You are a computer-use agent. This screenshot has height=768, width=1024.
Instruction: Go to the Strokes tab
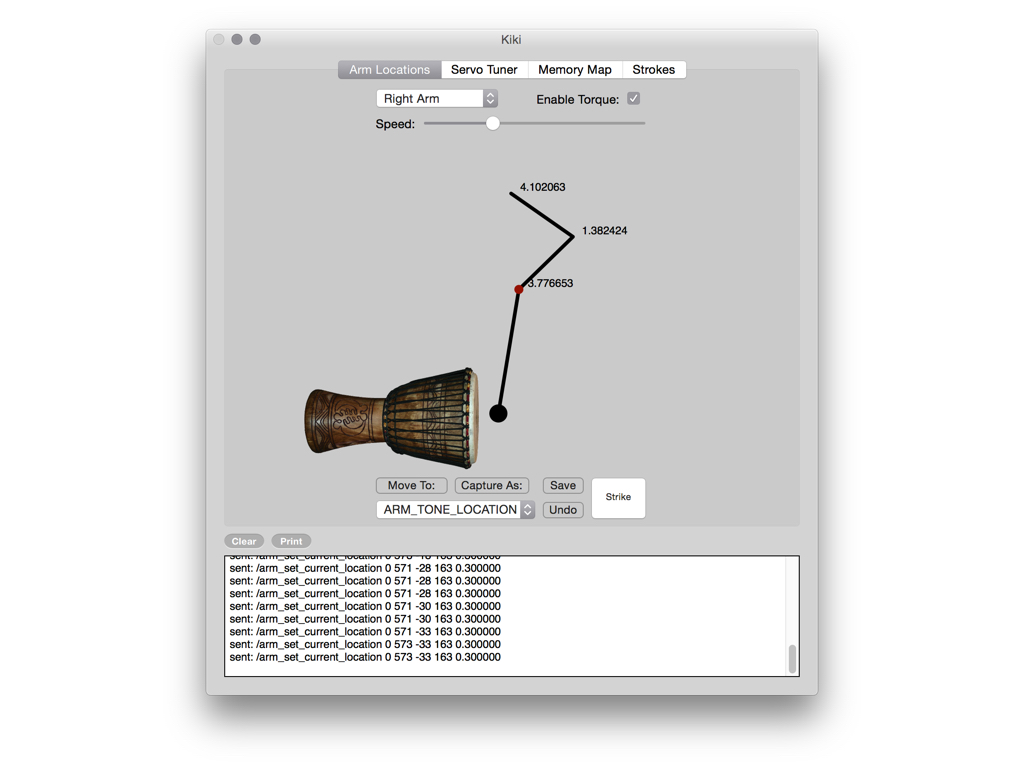point(654,70)
